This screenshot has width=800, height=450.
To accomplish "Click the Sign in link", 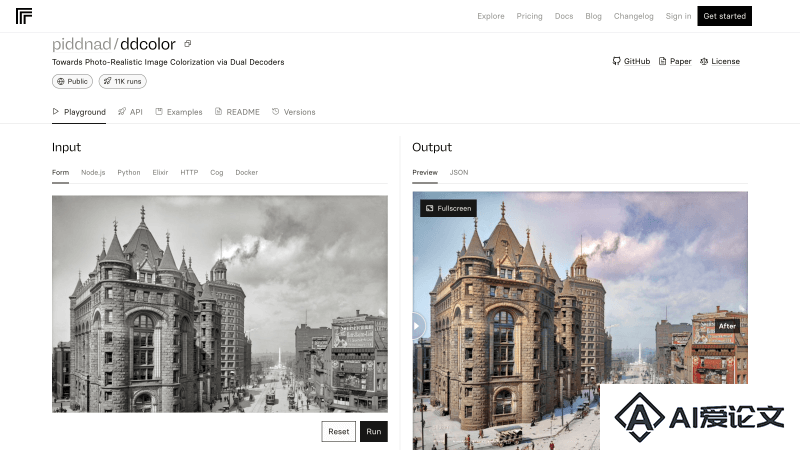I will (678, 16).
